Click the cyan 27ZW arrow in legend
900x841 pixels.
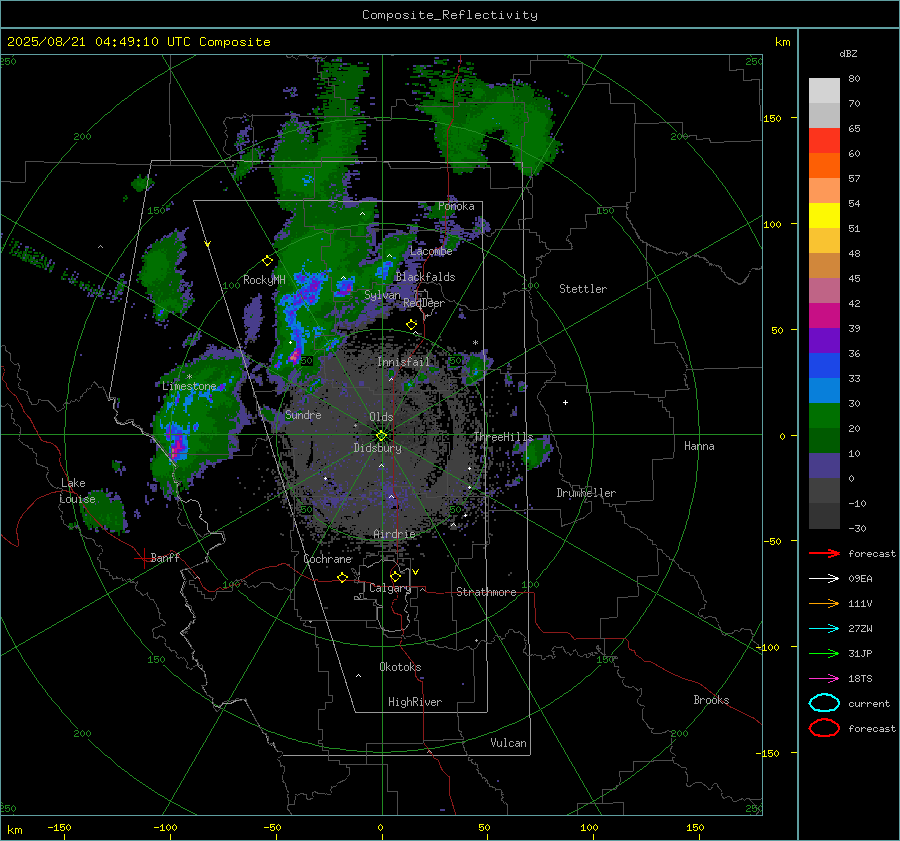(824, 629)
